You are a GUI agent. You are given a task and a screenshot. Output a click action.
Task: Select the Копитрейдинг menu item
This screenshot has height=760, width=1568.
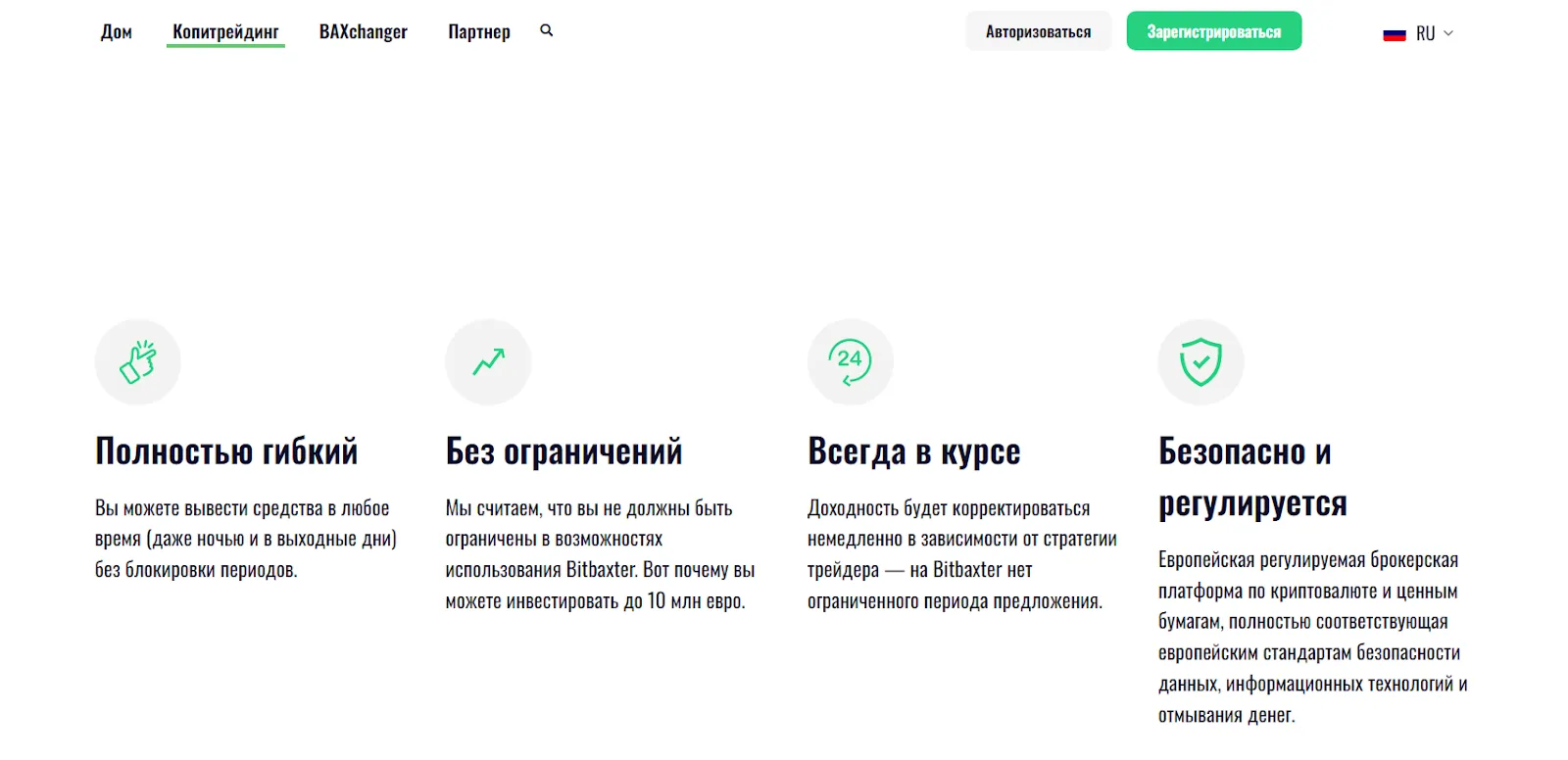(x=225, y=31)
